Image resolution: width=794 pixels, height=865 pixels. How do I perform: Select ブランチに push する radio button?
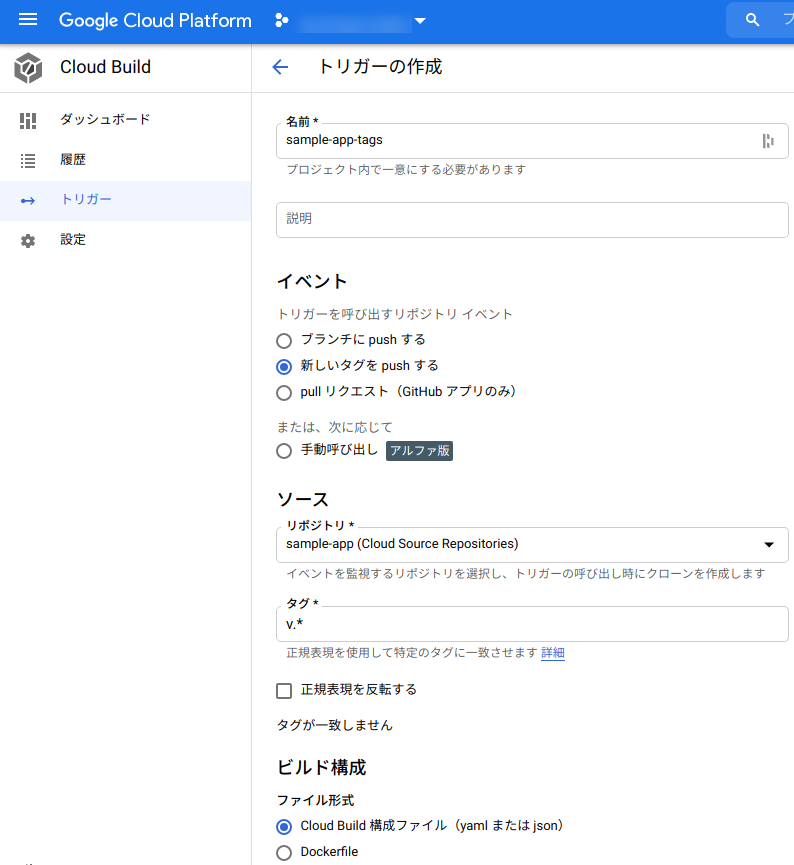(284, 341)
